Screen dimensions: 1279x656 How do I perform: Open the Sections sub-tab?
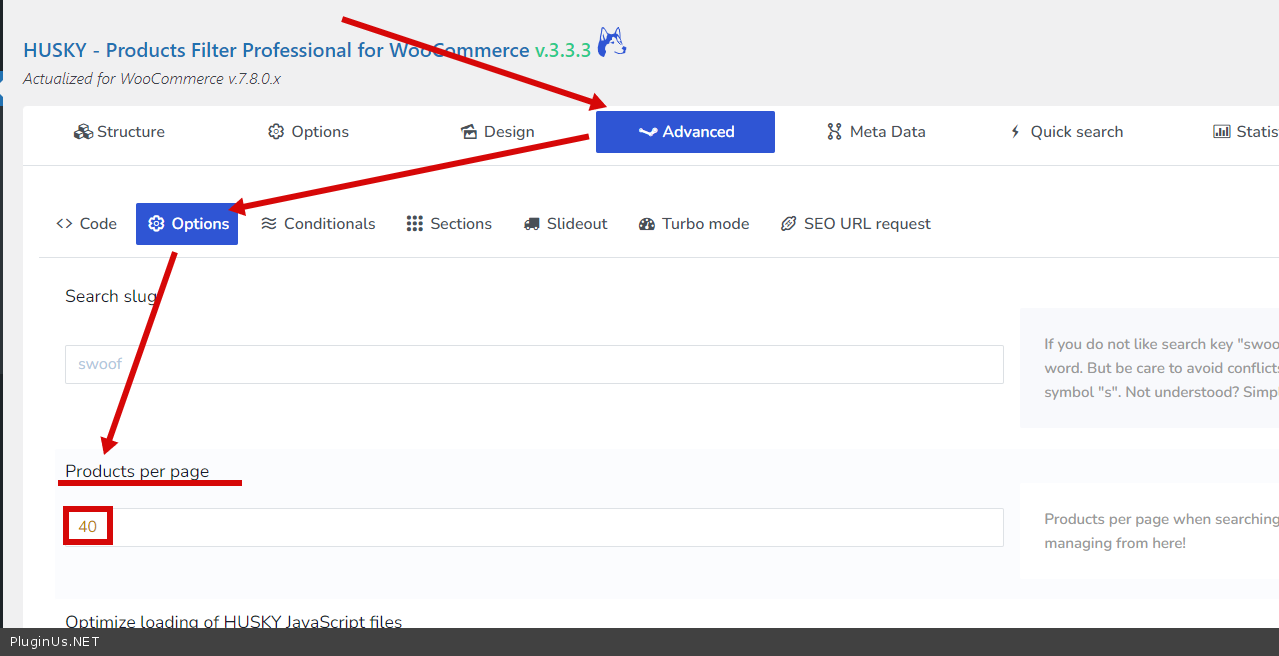click(449, 224)
